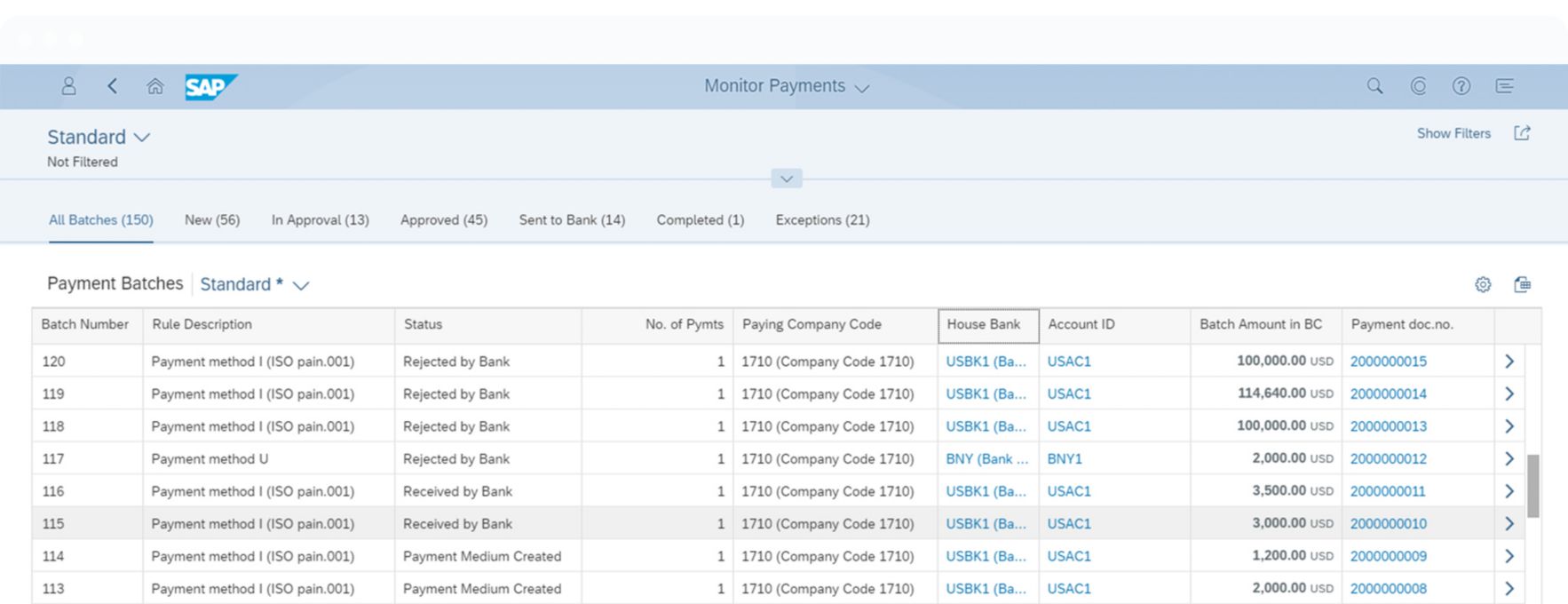This screenshot has width=1568, height=604.
Task: Click the table vertical scrollbar thumb
Action: coord(1532,486)
